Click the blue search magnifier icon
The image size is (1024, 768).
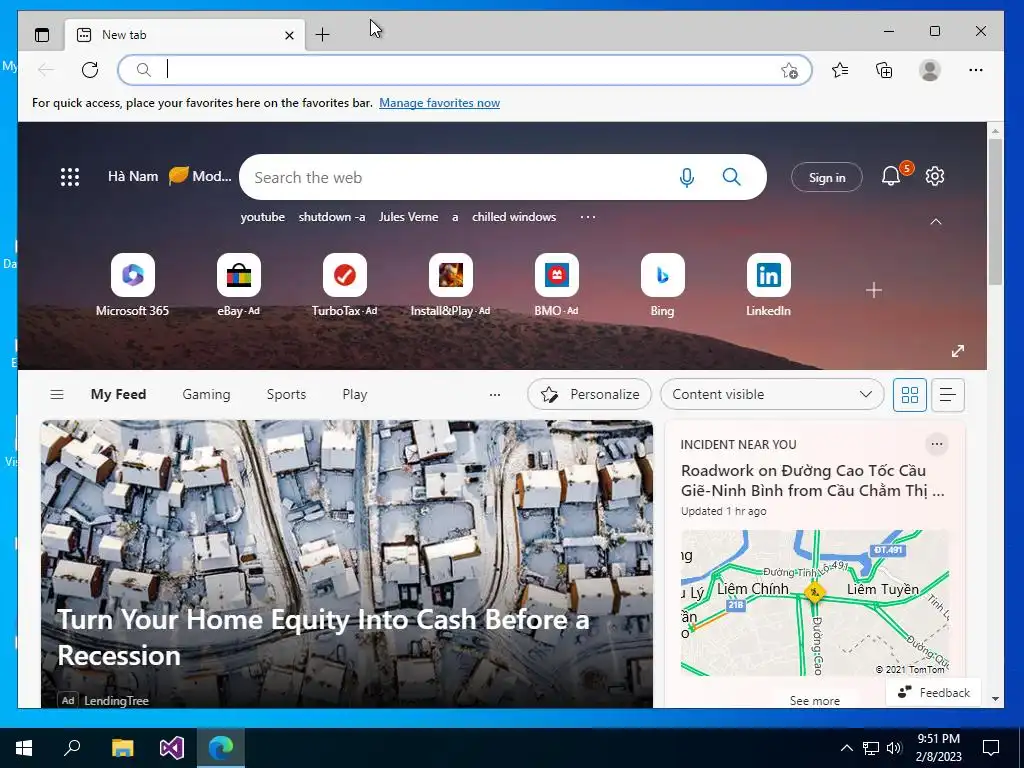click(731, 177)
